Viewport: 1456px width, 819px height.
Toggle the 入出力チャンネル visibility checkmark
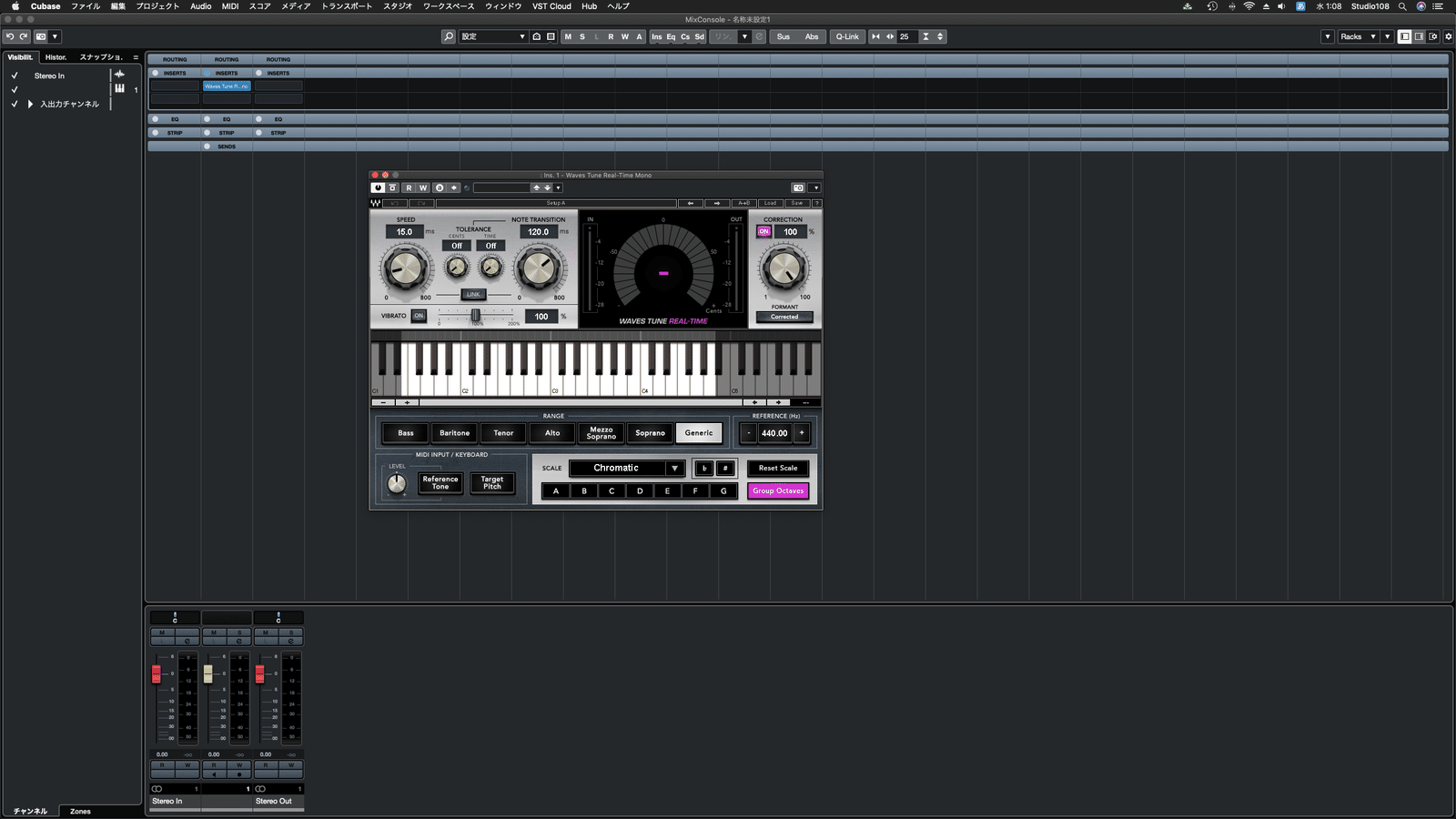click(x=14, y=104)
